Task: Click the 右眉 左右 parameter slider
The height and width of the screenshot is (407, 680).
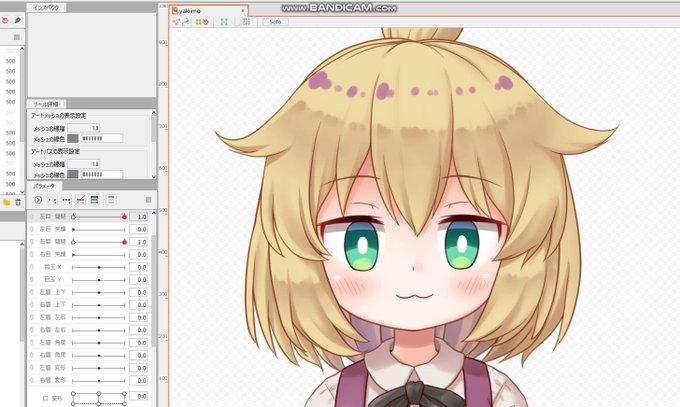Action: tap(99, 330)
